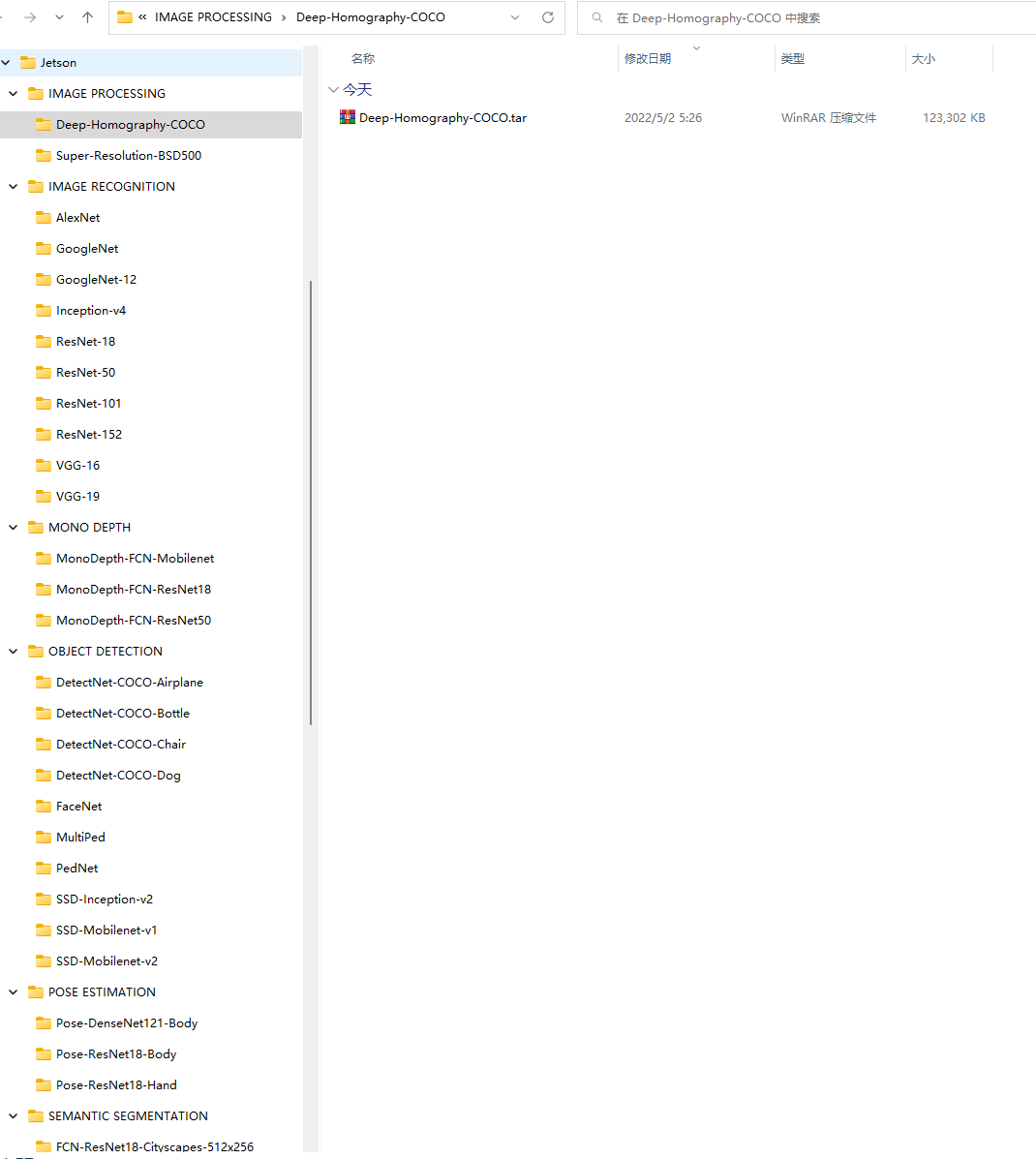Open MonoDepth-FCN-Mobilenet folder
Screen dimensions: 1036x1159
[x=136, y=559]
